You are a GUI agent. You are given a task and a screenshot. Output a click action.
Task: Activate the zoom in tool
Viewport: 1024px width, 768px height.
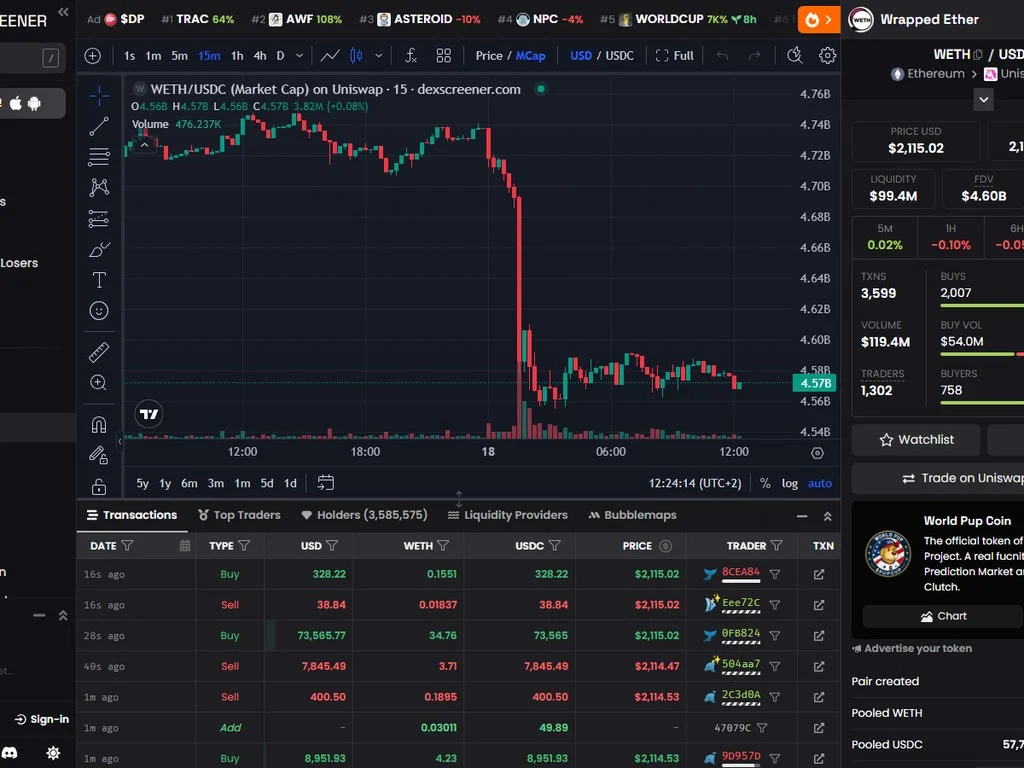(99, 383)
